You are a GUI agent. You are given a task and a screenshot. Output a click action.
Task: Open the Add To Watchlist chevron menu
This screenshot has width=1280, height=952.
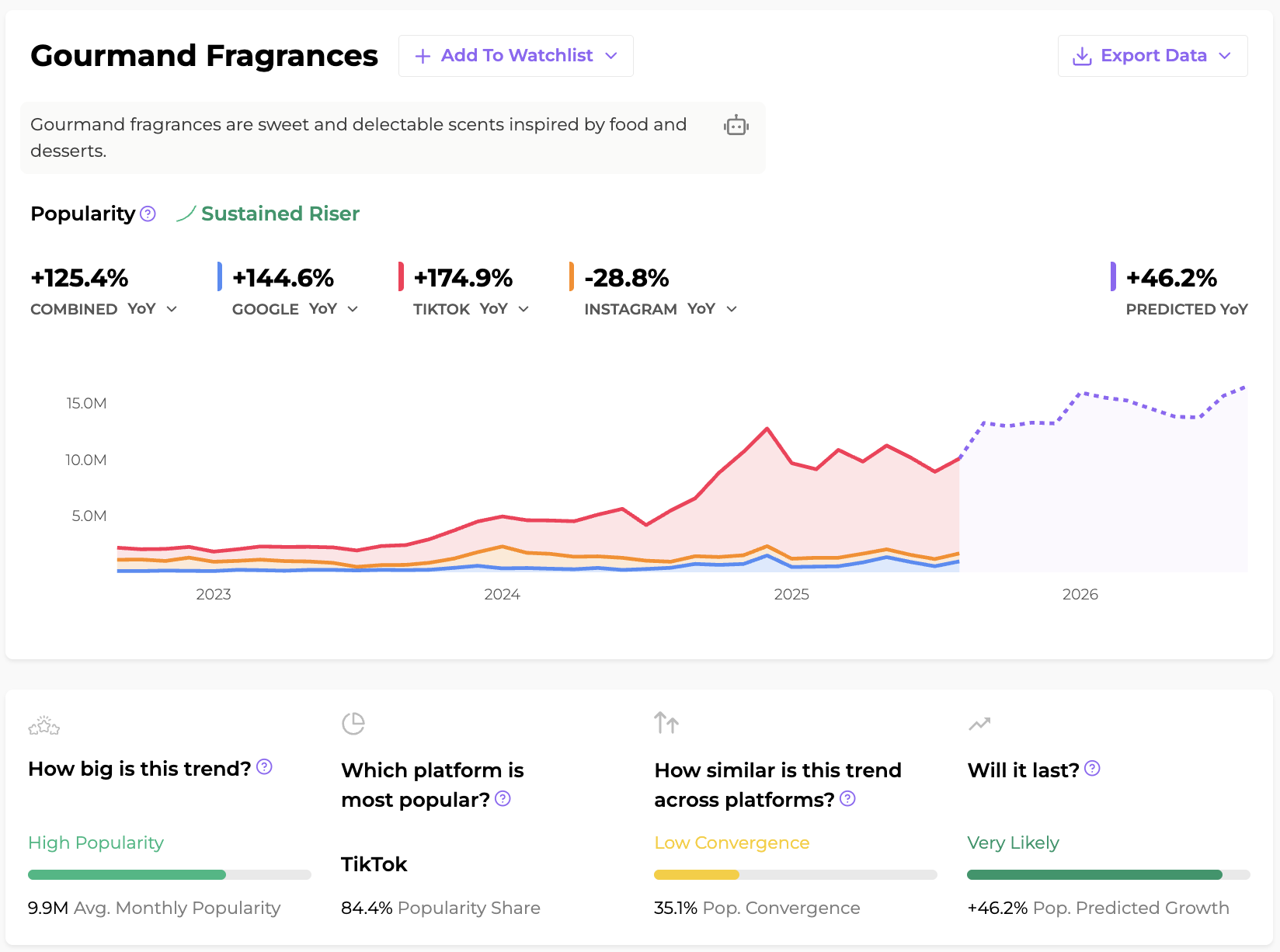pyautogui.click(x=611, y=56)
